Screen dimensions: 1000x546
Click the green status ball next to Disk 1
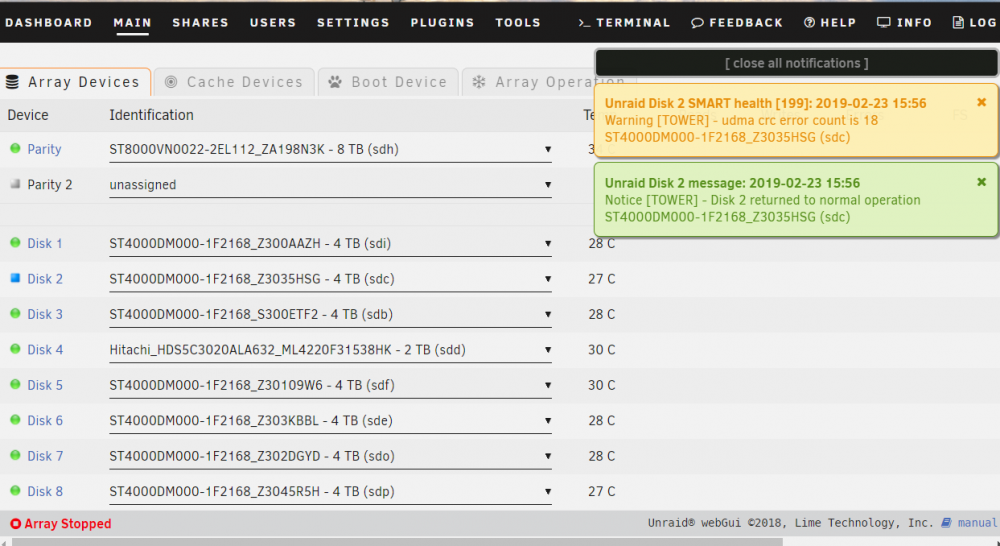[x=15, y=242]
